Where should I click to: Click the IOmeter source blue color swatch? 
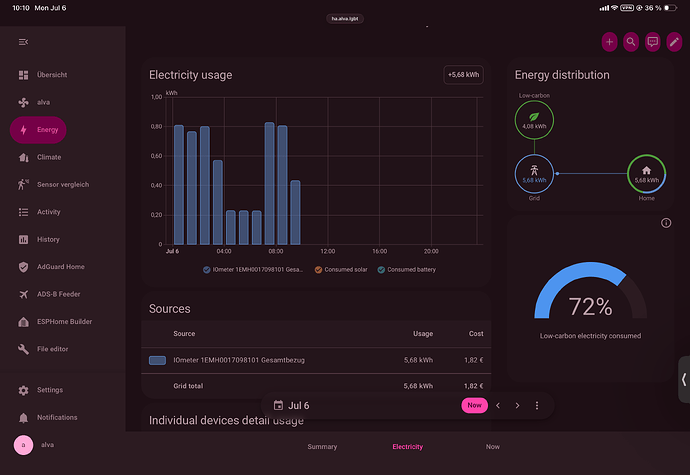(x=157, y=361)
